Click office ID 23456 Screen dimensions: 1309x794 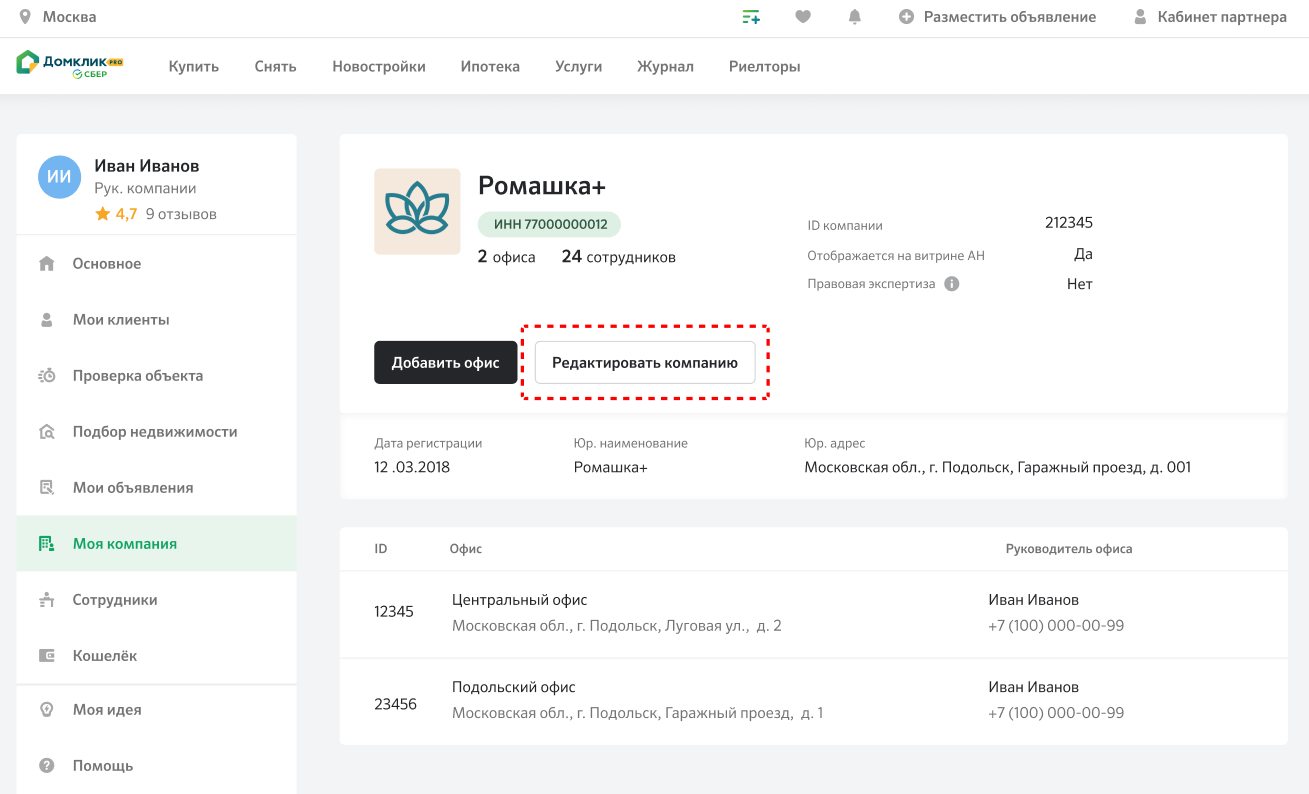tap(396, 704)
